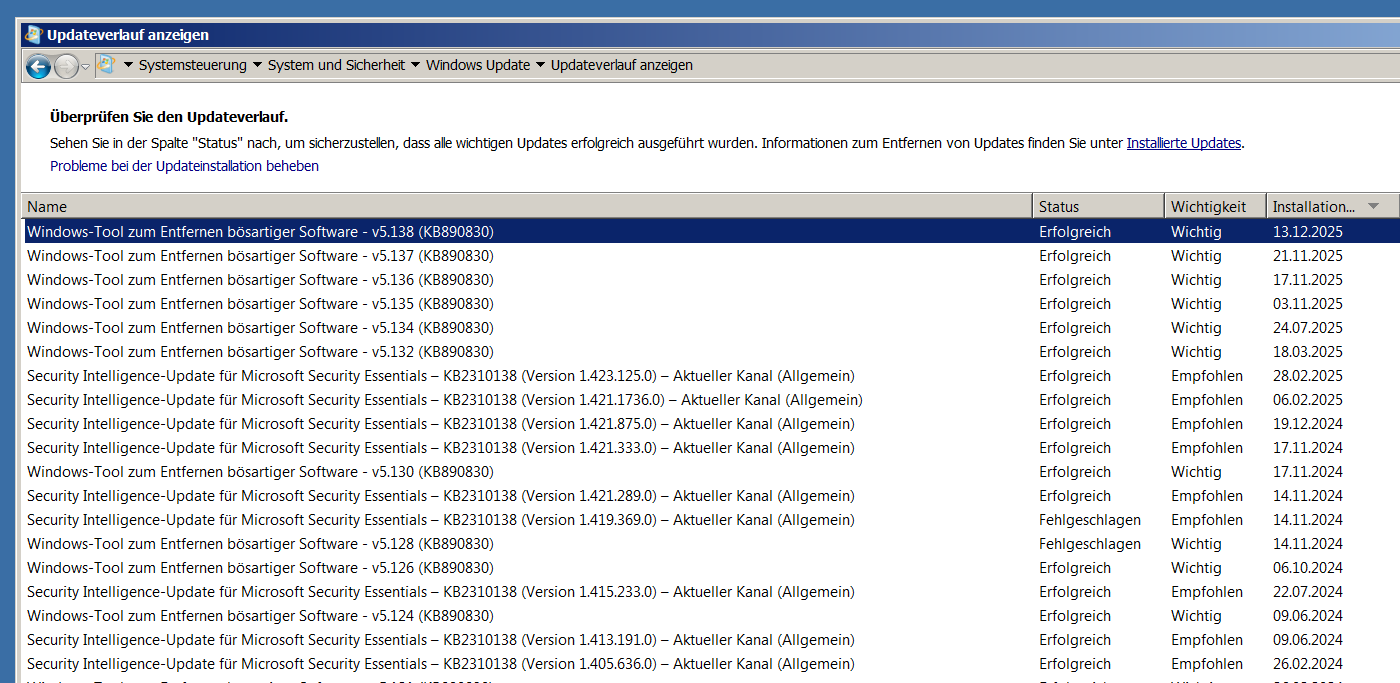Navigate to Windows Update breadcrumb item

click(478, 65)
